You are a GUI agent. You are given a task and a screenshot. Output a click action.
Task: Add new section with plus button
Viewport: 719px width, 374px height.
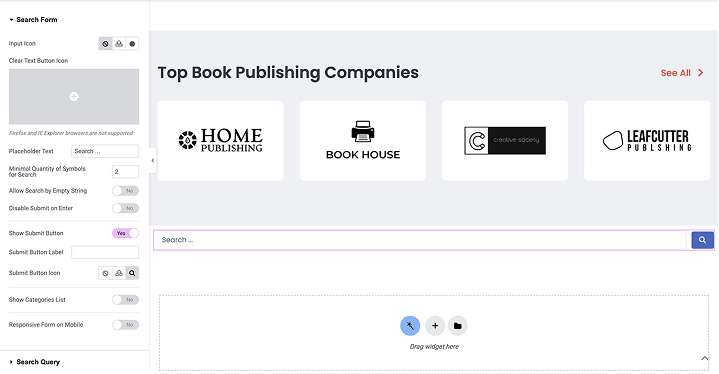tap(435, 326)
